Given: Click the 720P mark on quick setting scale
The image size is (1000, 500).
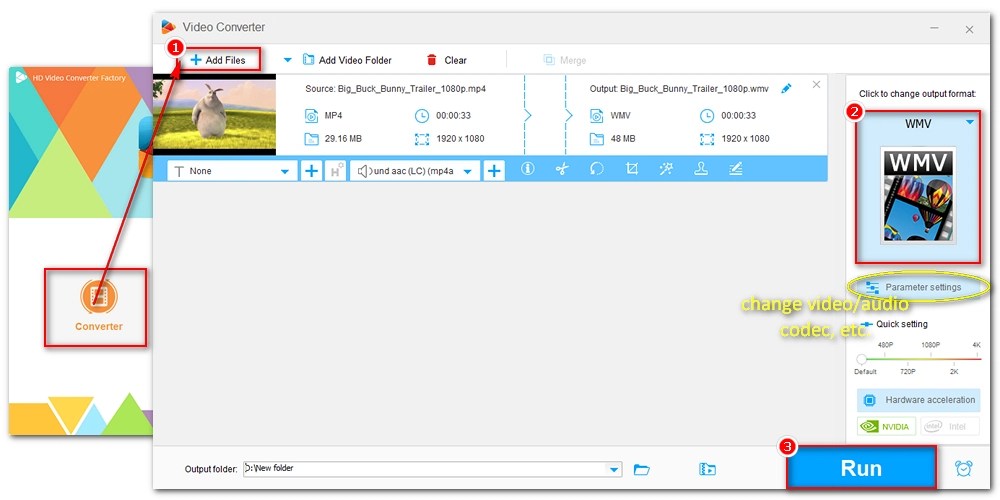Looking at the screenshot, I should pyautogui.click(x=908, y=371).
